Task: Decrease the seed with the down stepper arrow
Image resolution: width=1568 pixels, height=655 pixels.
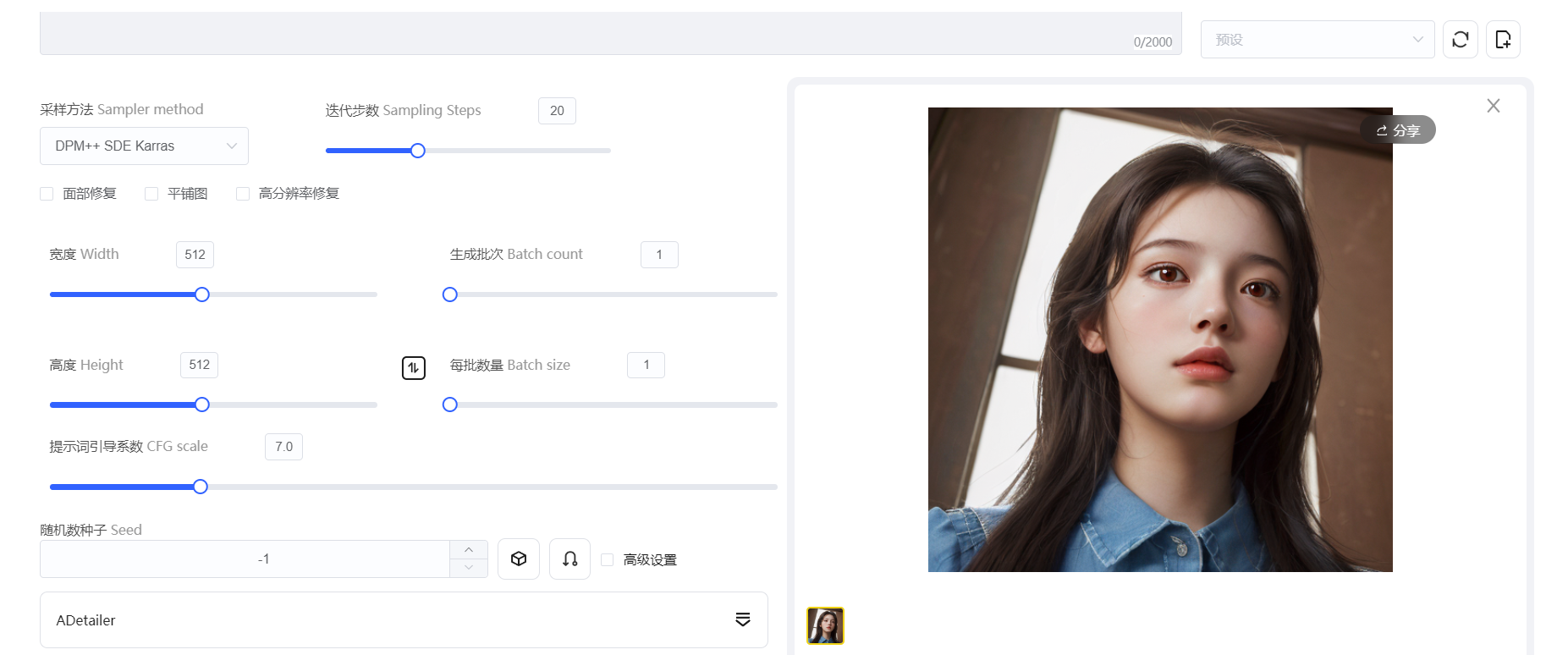Action: [x=469, y=568]
